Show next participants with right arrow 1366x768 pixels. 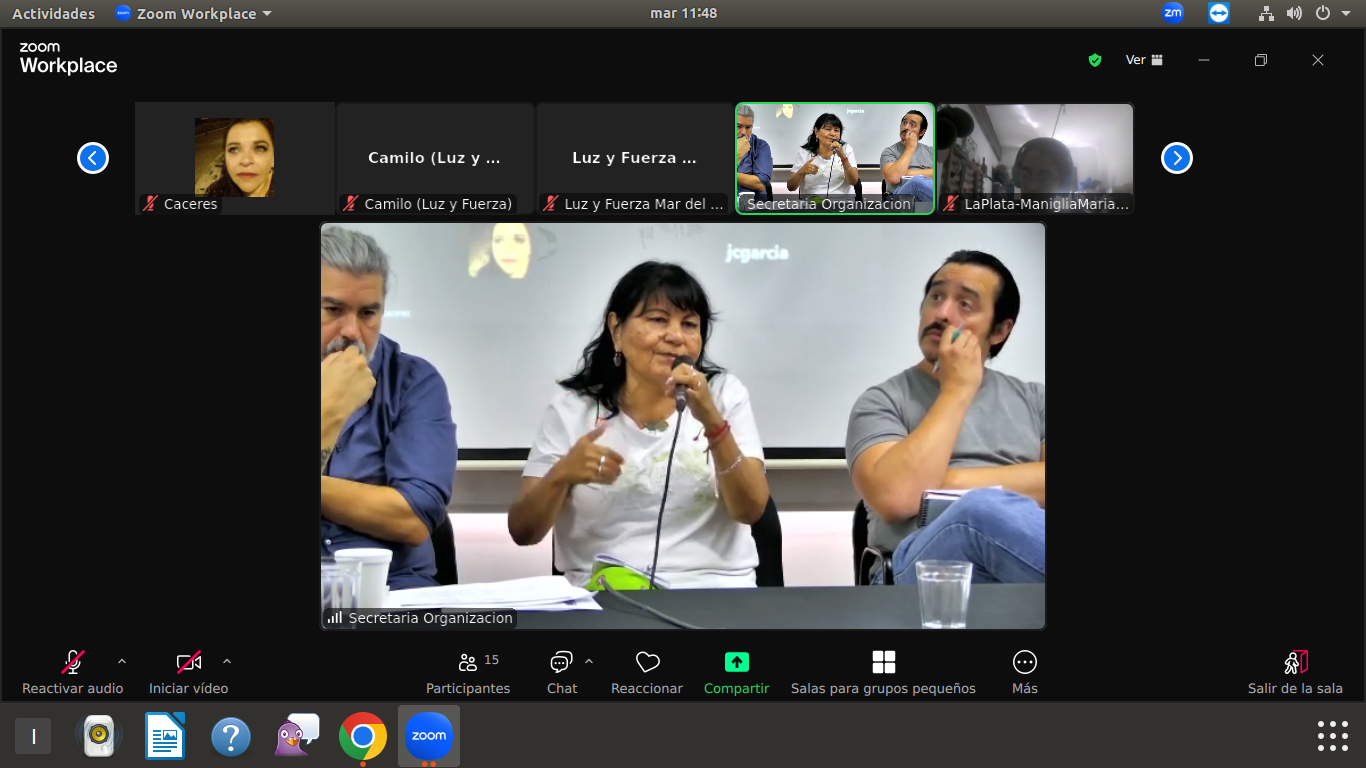1176,158
